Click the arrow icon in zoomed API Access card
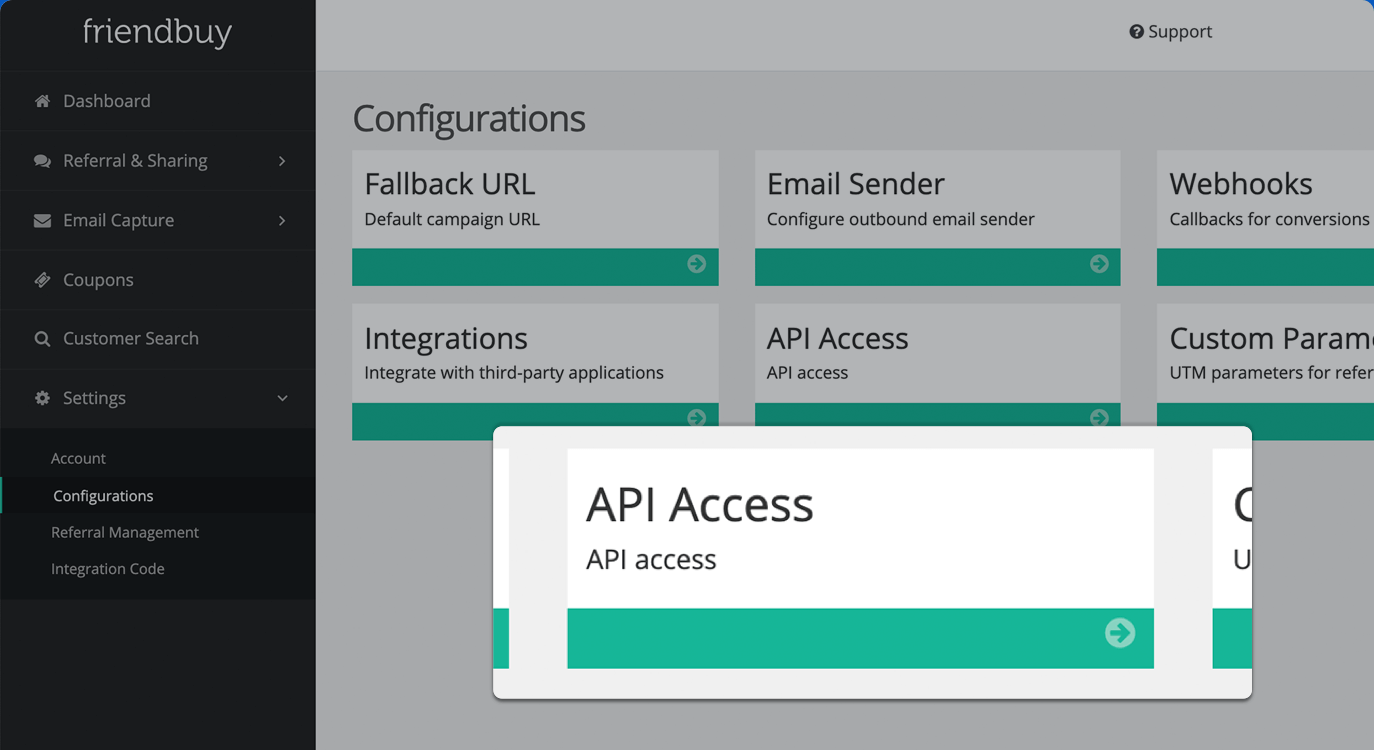1374x750 pixels. click(x=1120, y=632)
